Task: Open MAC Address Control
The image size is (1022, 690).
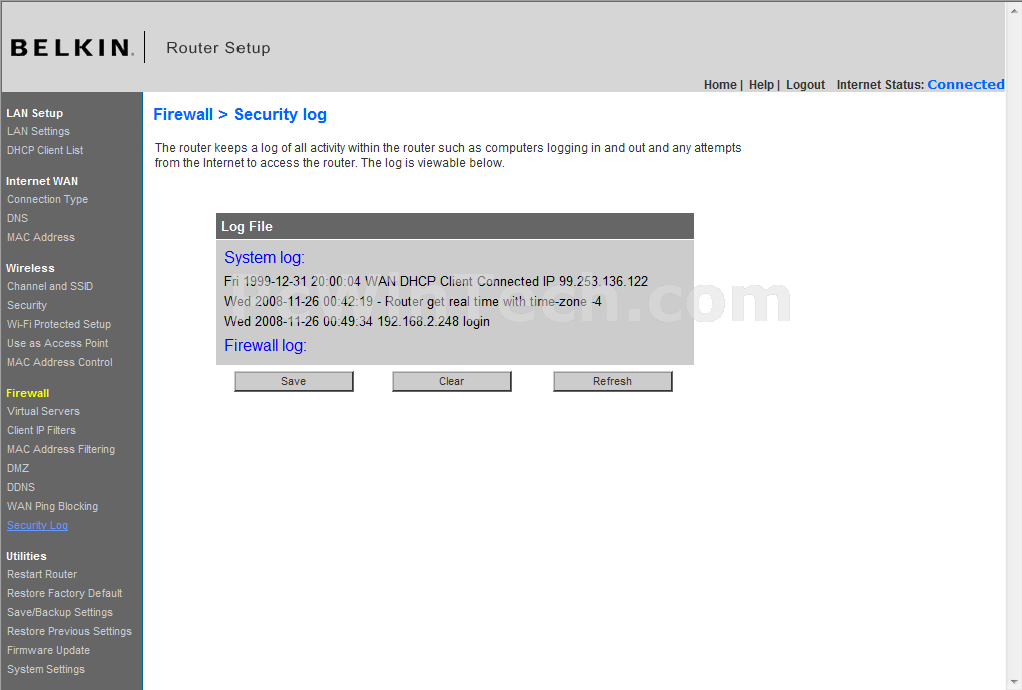Action: (60, 362)
